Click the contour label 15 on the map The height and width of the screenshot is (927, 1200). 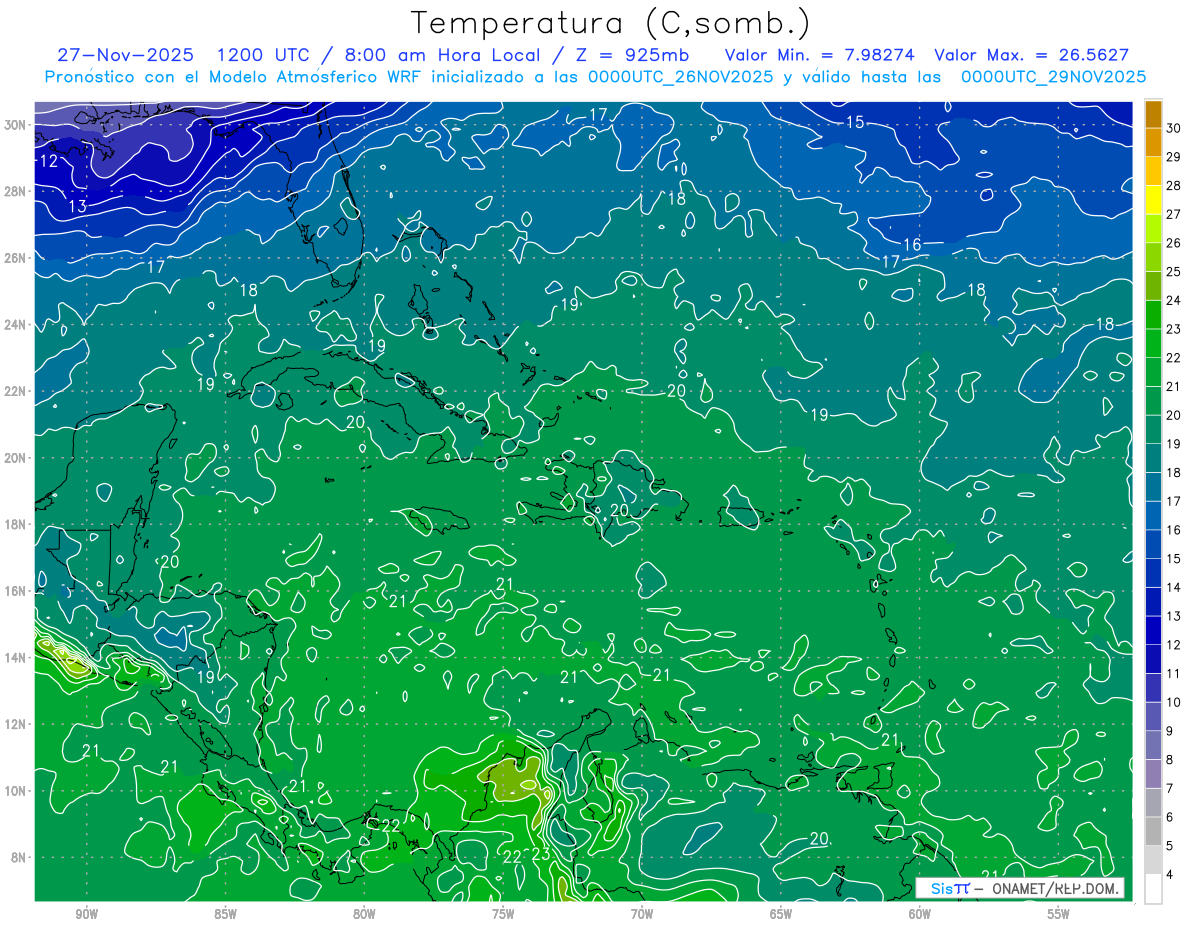pos(855,122)
